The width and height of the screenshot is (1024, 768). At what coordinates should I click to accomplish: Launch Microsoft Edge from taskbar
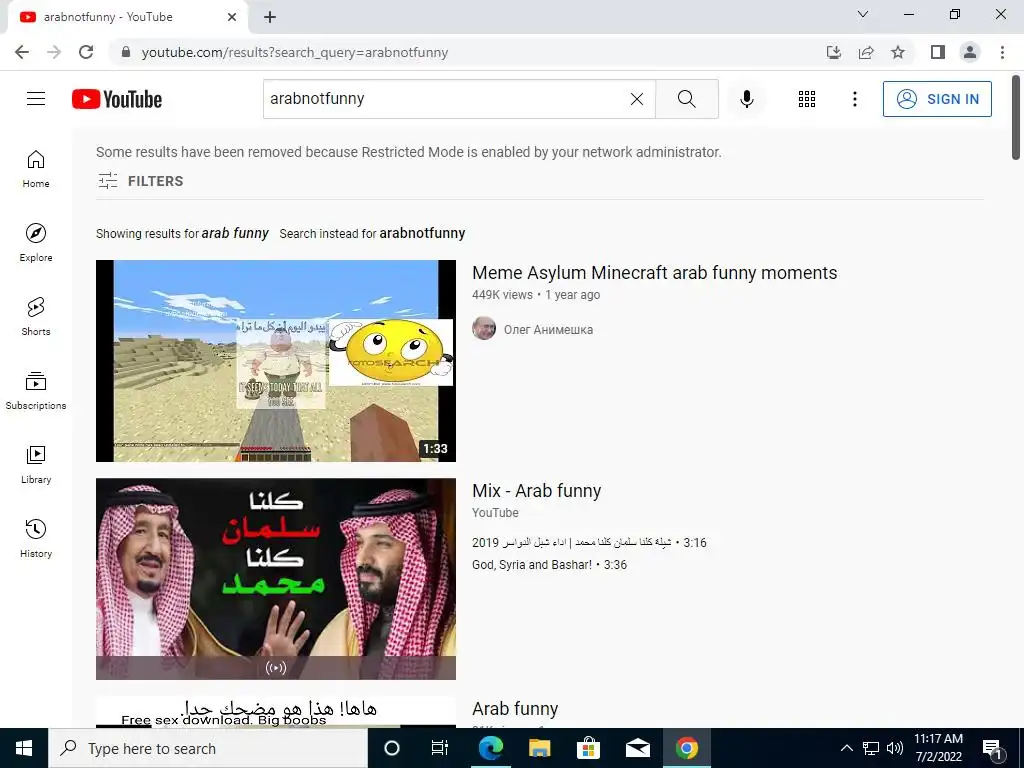tap(490, 748)
